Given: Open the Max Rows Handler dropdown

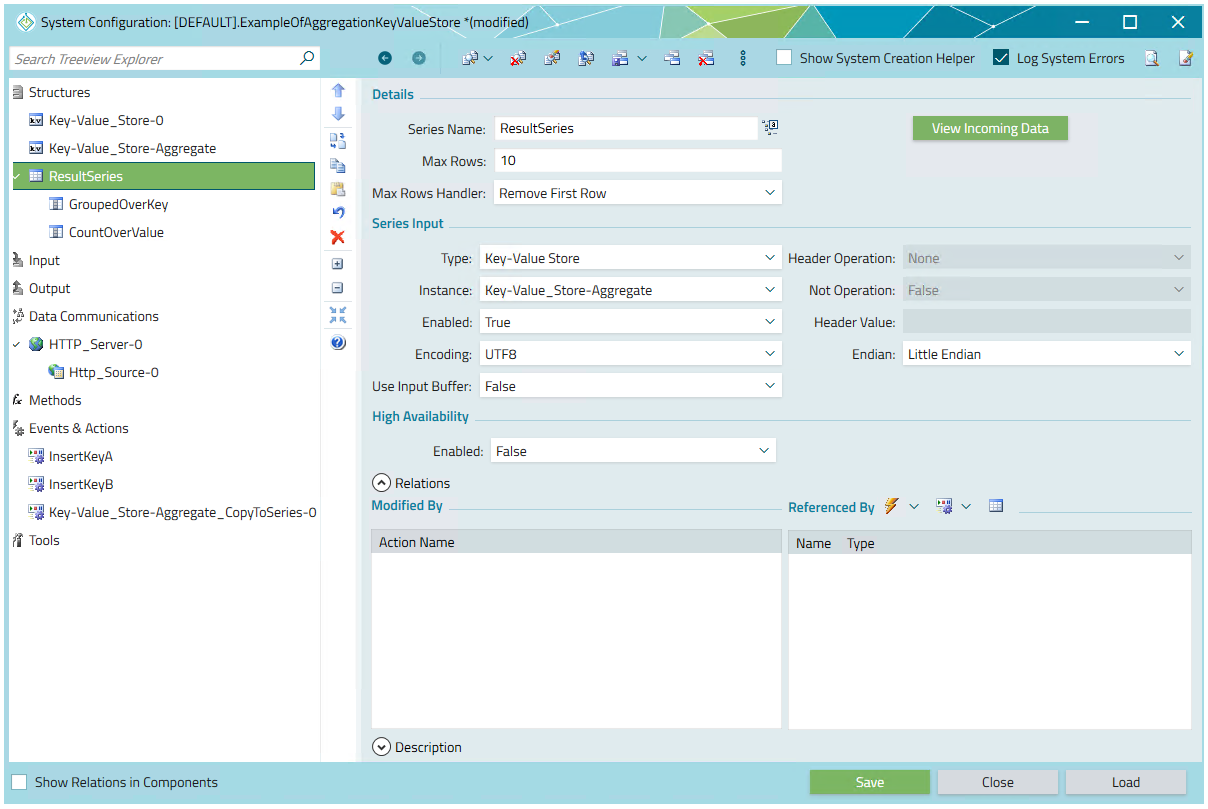Looking at the screenshot, I should tap(637, 193).
